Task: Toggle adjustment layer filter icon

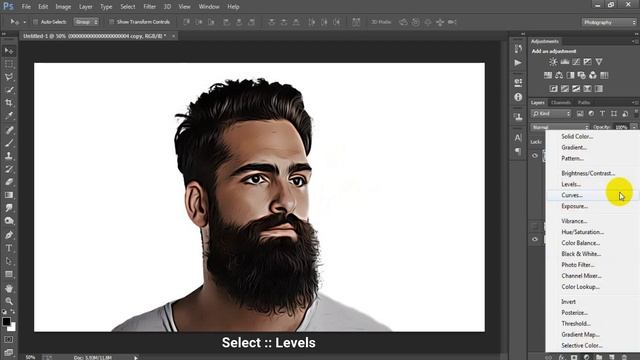Action: [591, 114]
